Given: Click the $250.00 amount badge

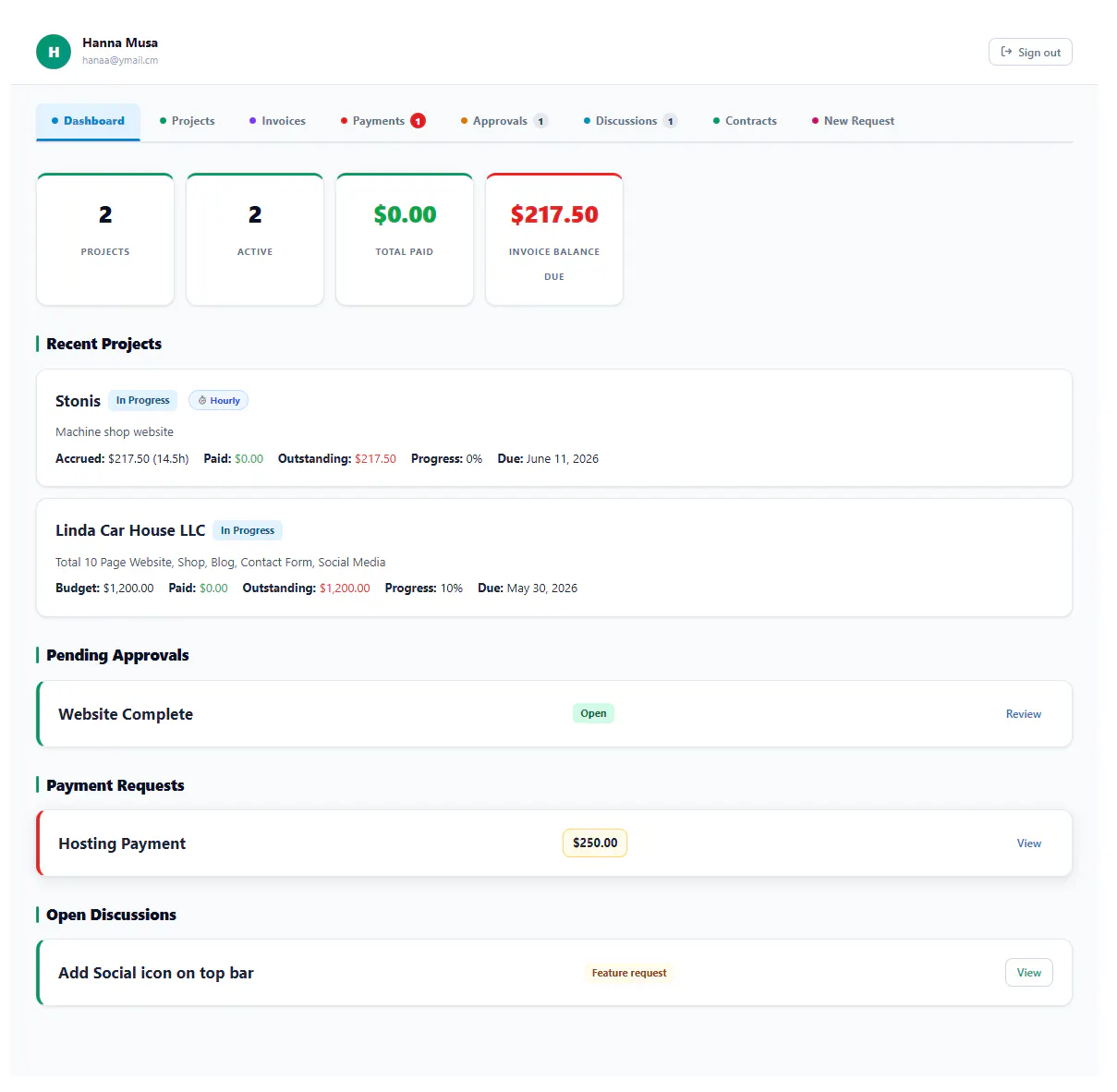Looking at the screenshot, I should click(595, 843).
